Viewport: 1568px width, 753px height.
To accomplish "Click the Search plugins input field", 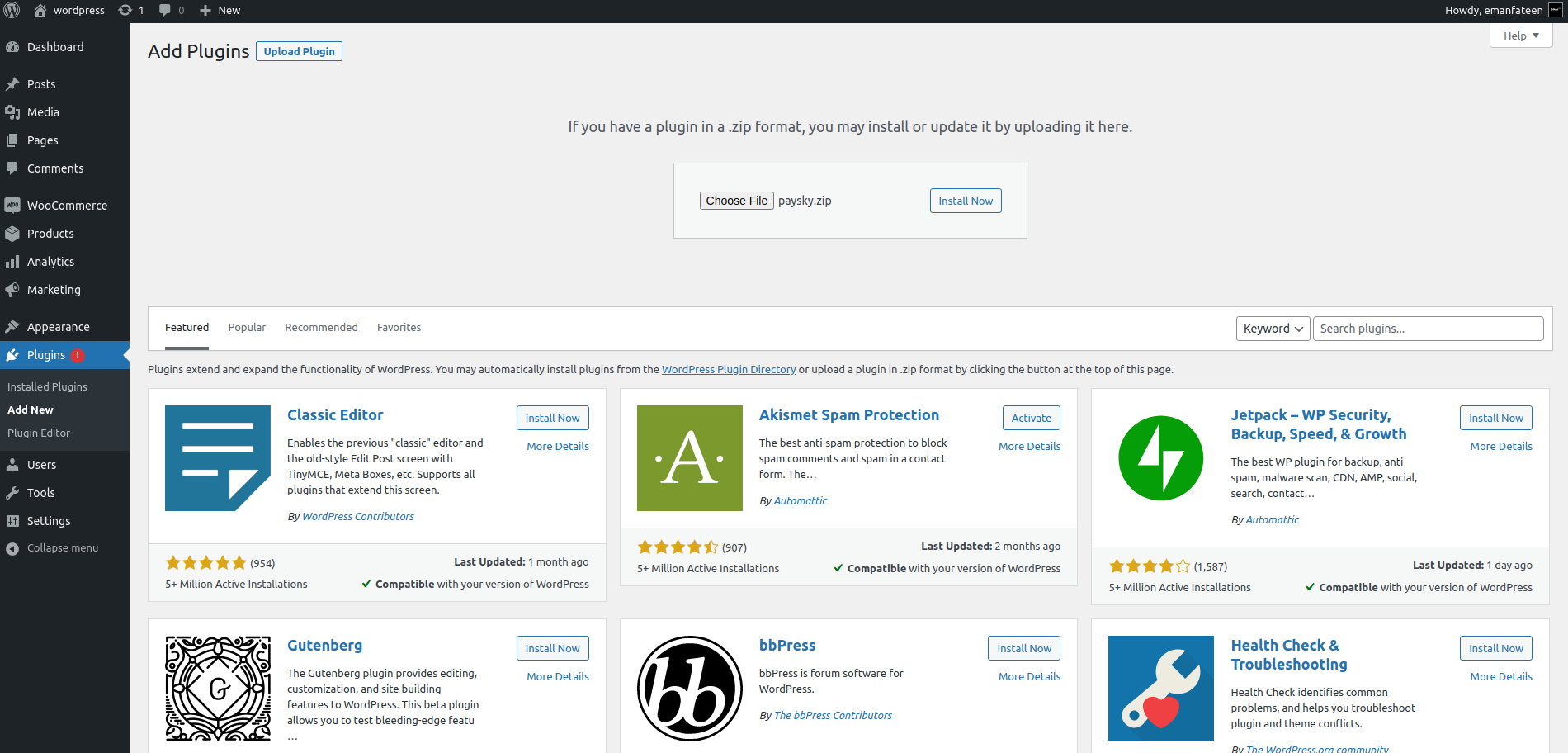I will point(1428,329).
